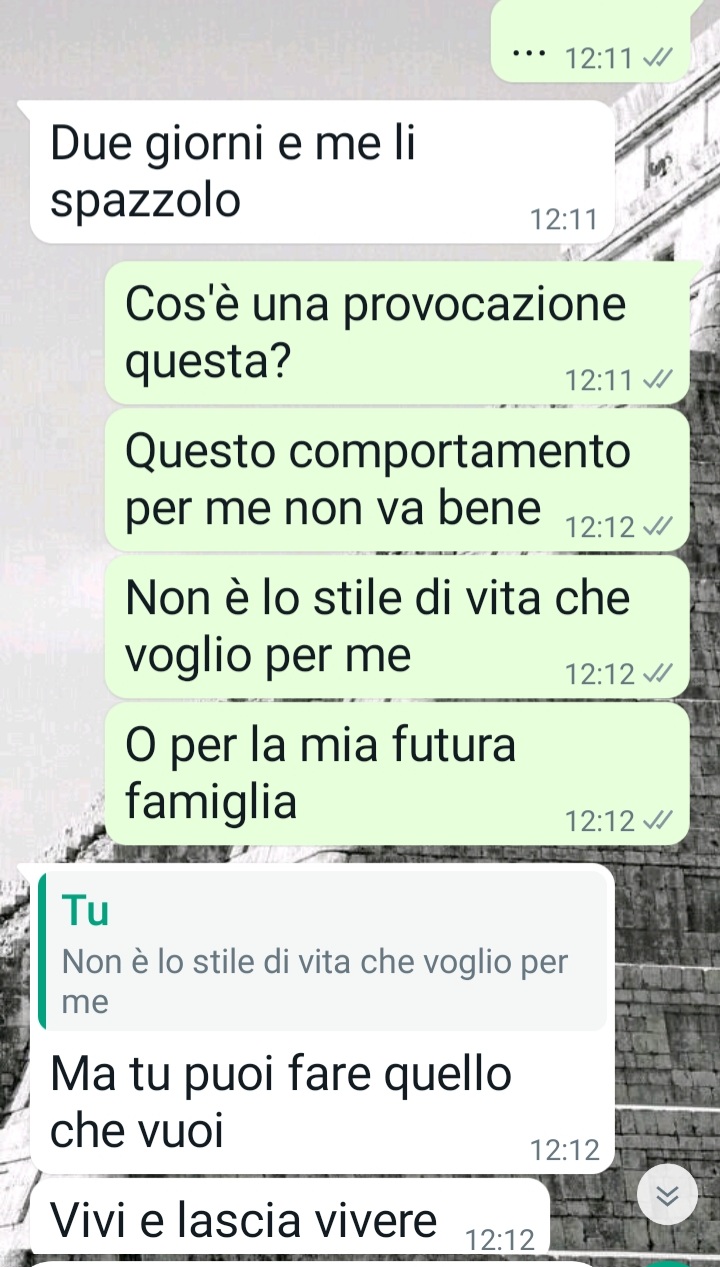Tap the message "Ma tu puoi fare quello che vuoi"
Screen dimensions: 720x1267
coord(322,1018)
